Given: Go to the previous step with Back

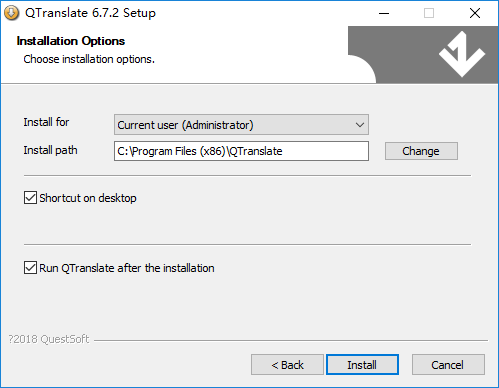Looking at the screenshot, I should point(287,365).
